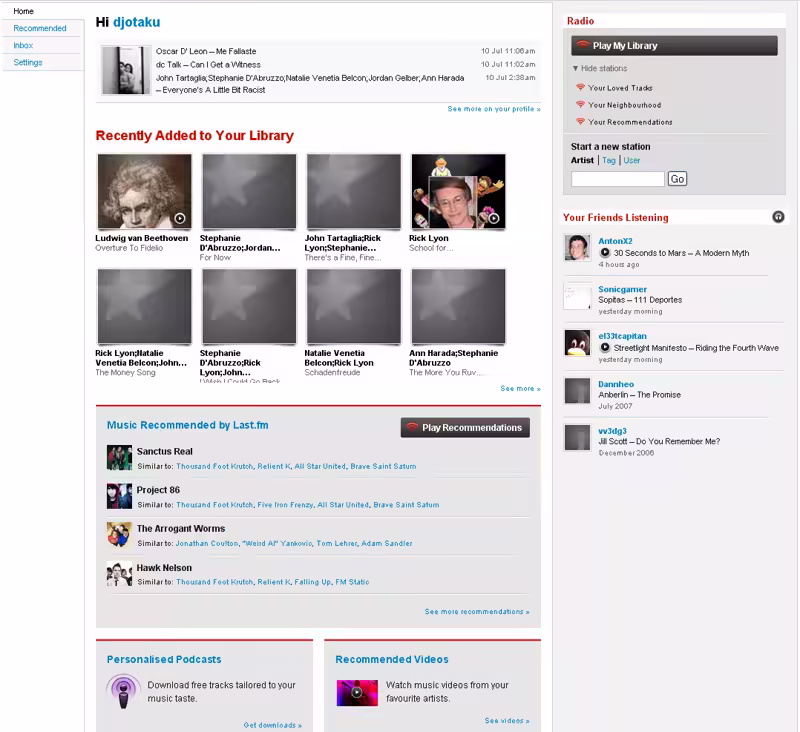Open the Get downloads link
The image size is (800, 732).
272,725
